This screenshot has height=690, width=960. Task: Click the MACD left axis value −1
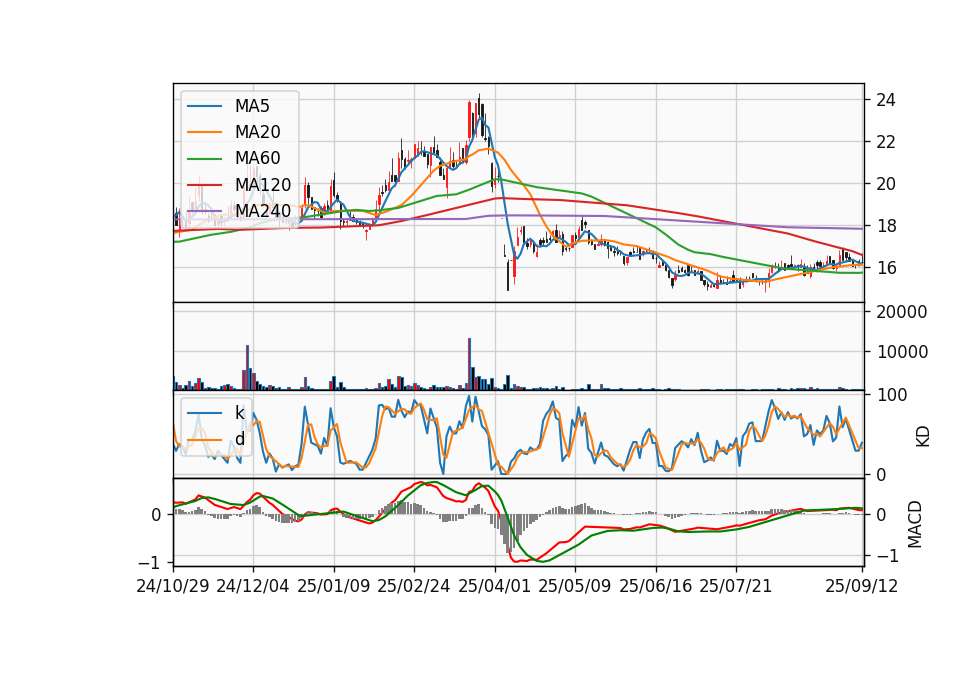(x=150, y=563)
